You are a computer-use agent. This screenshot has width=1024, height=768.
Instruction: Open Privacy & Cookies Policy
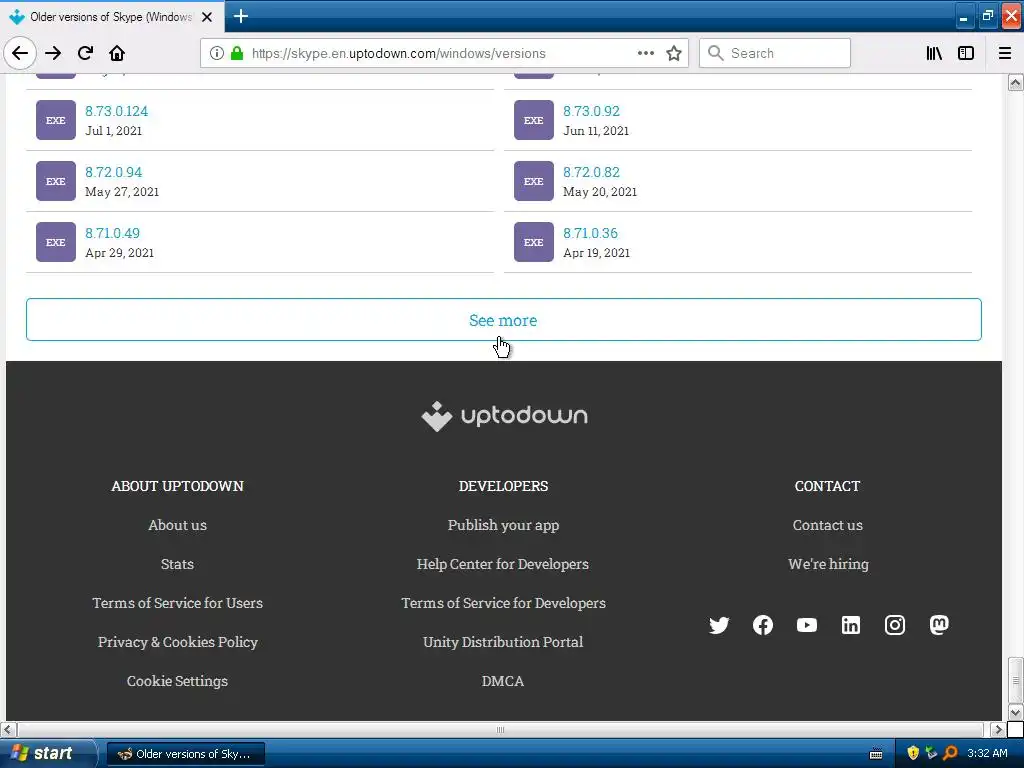tap(178, 642)
